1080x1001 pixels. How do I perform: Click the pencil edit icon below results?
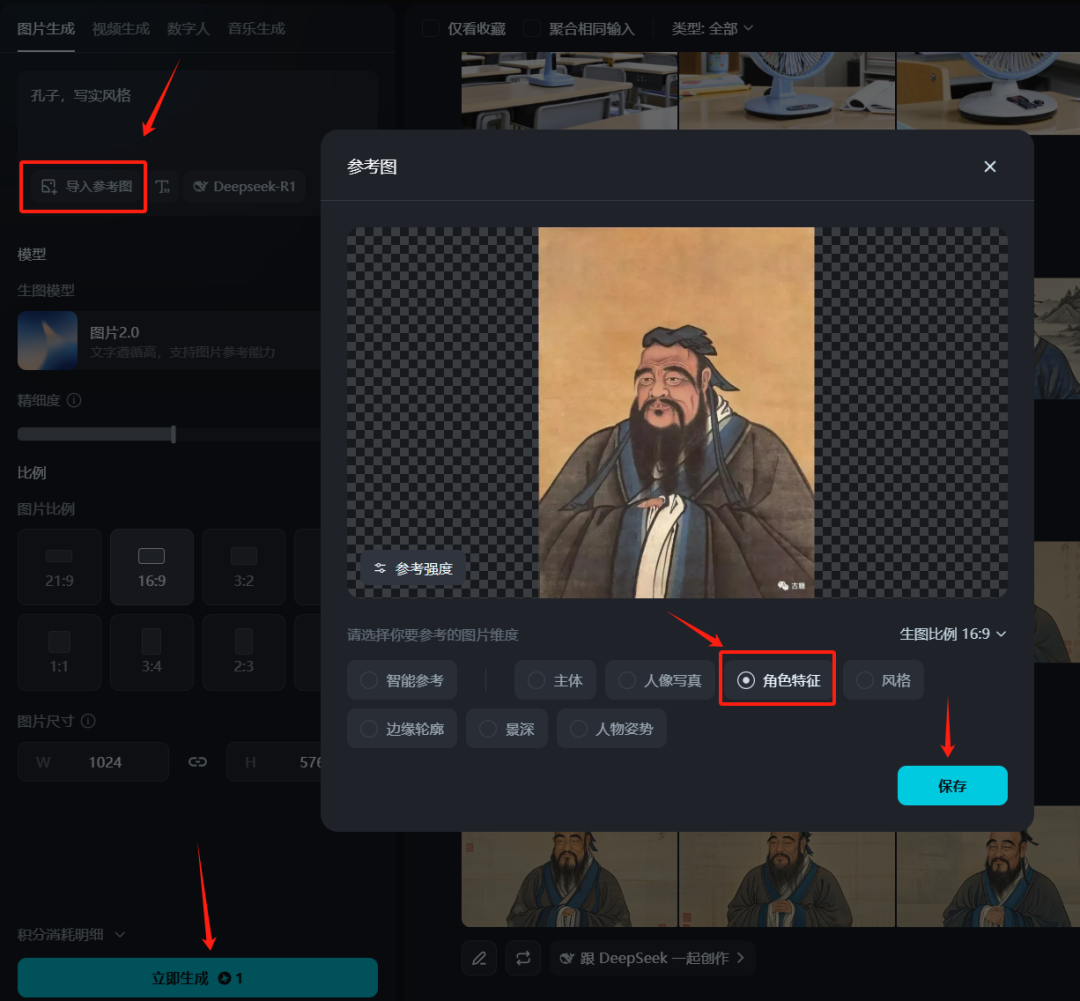[479, 958]
